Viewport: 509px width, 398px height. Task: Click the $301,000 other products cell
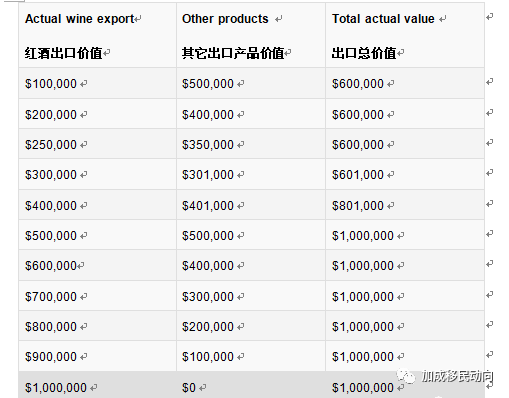tap(251, 174)
